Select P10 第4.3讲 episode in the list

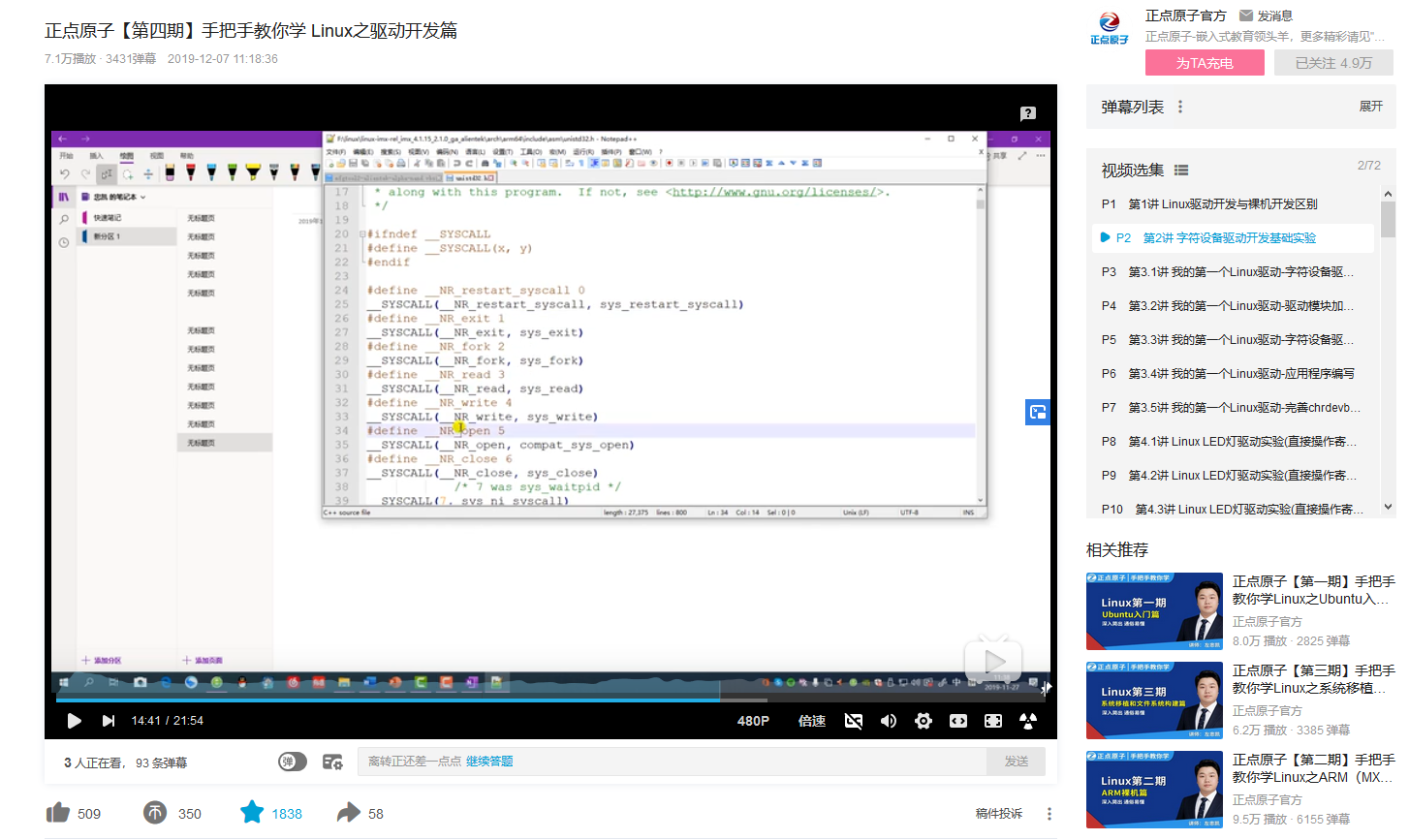[x=1233, y=509]
